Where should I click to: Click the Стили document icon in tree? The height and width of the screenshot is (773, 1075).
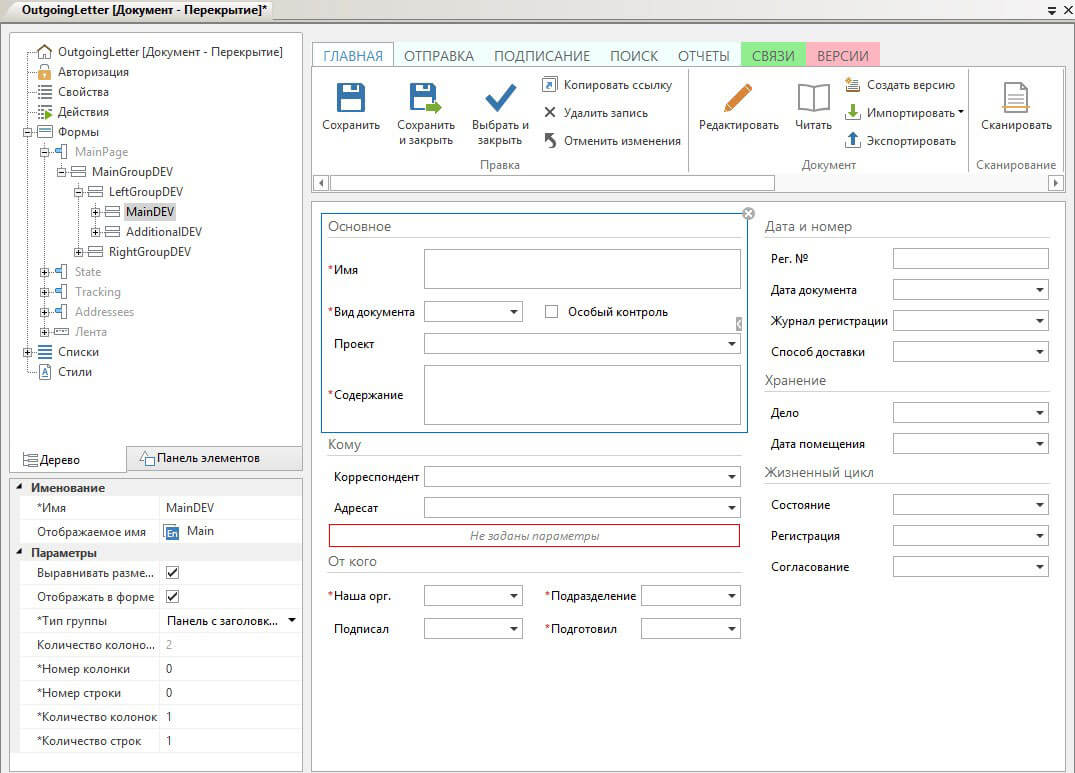click(x=45, y=371)
